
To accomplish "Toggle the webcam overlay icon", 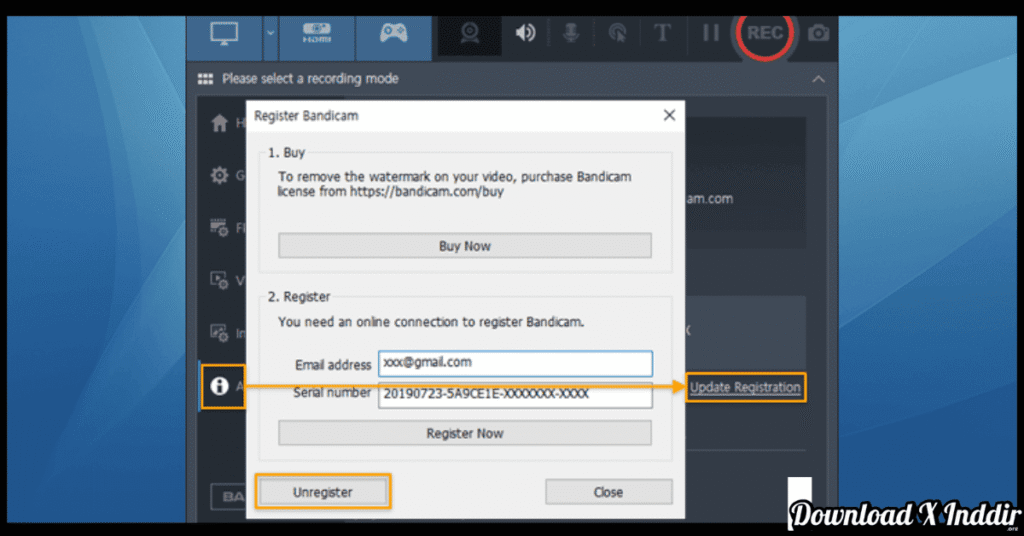I will pyautogui.click(x=470, y=33).
